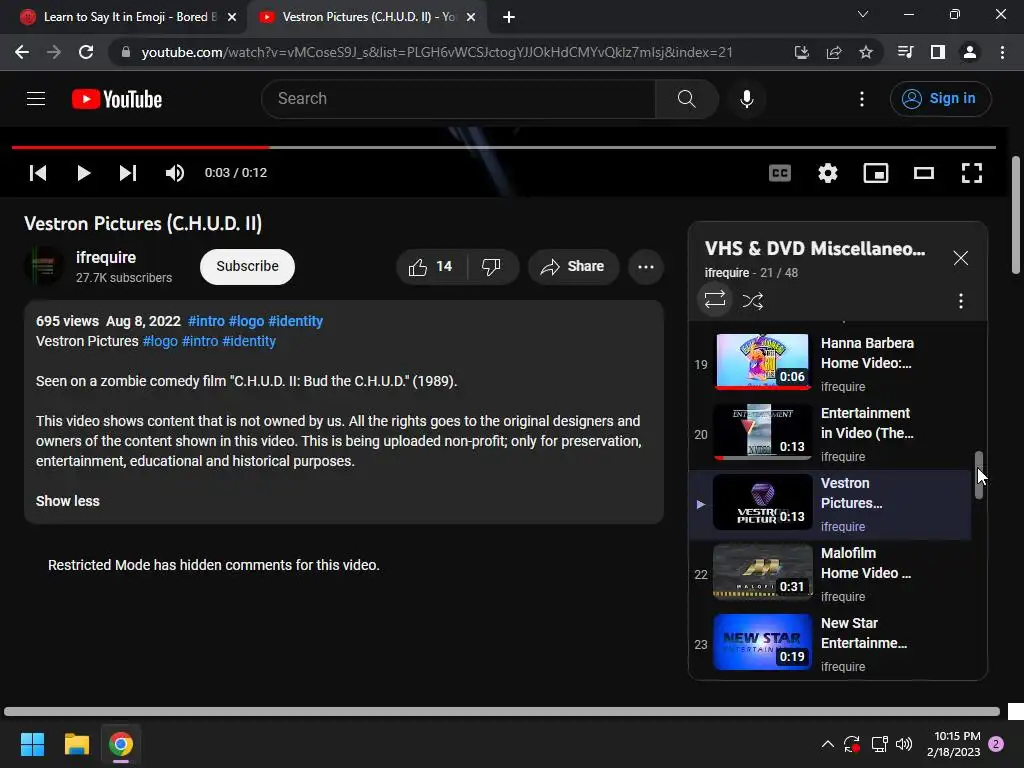
Task: Select Entertainment in Video playlist item
Action: pyautogui.click(x=830, y=435)
